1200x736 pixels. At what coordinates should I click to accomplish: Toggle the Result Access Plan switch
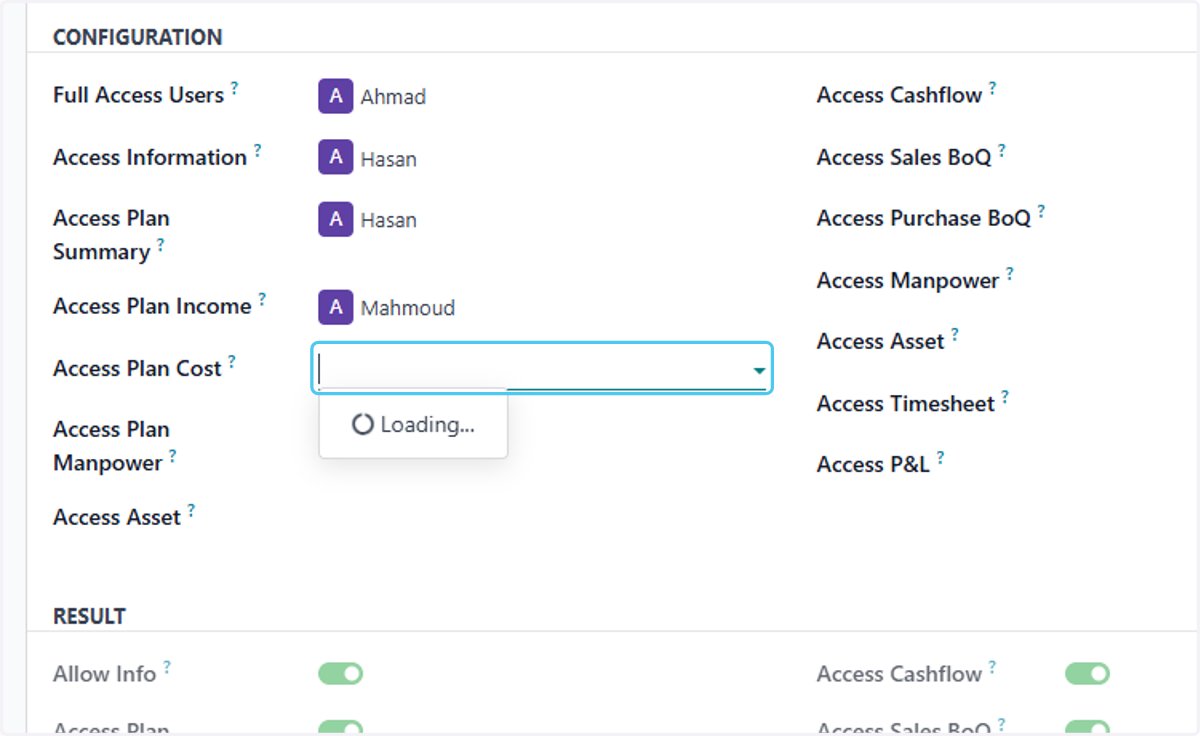[x=341, y=727]
